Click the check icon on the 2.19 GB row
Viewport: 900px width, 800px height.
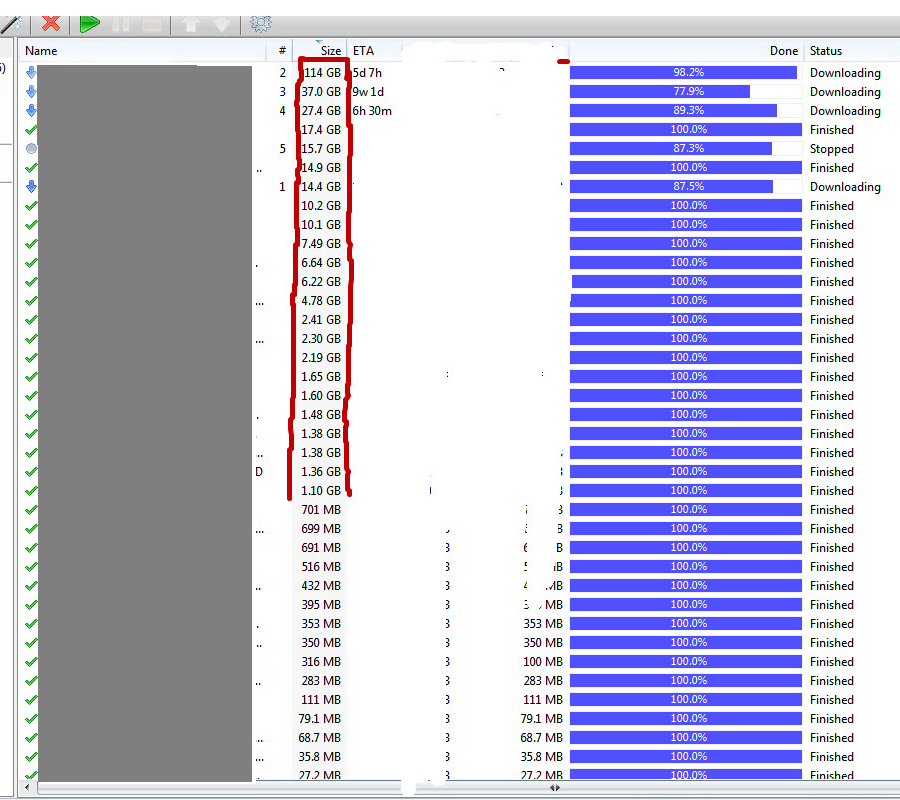click(32, 358)
